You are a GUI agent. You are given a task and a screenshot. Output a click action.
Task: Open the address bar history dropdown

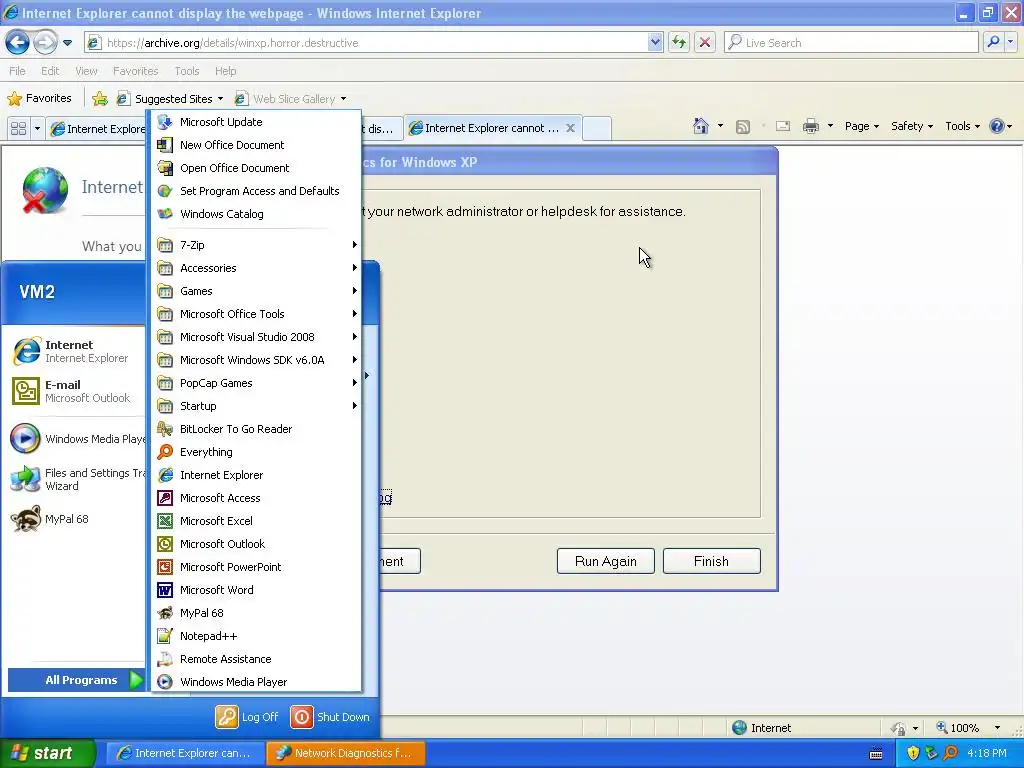click(x=655, y=42)
